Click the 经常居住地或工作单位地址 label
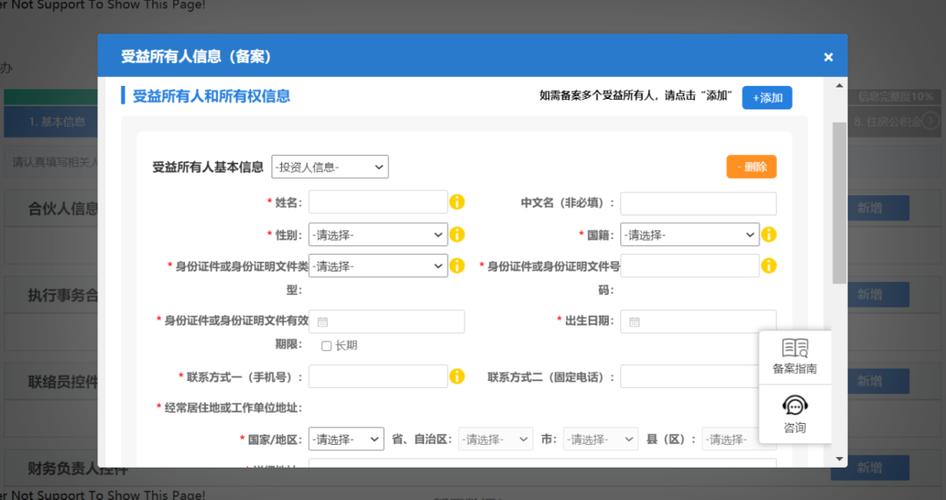 click(233, 408)
